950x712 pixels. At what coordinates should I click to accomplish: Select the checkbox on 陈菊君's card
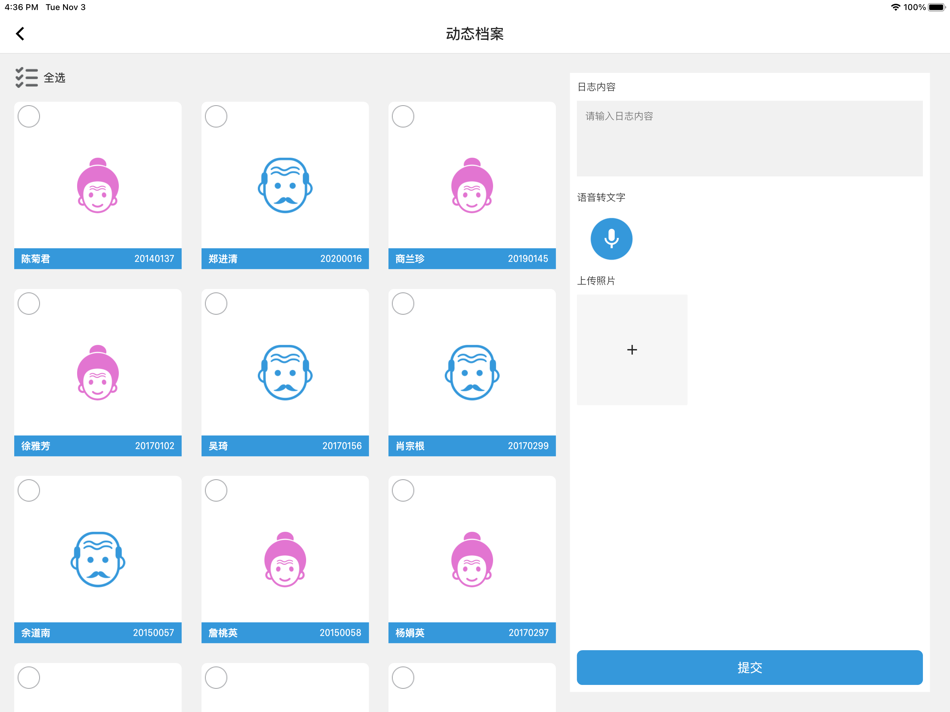tap(28, 116)
